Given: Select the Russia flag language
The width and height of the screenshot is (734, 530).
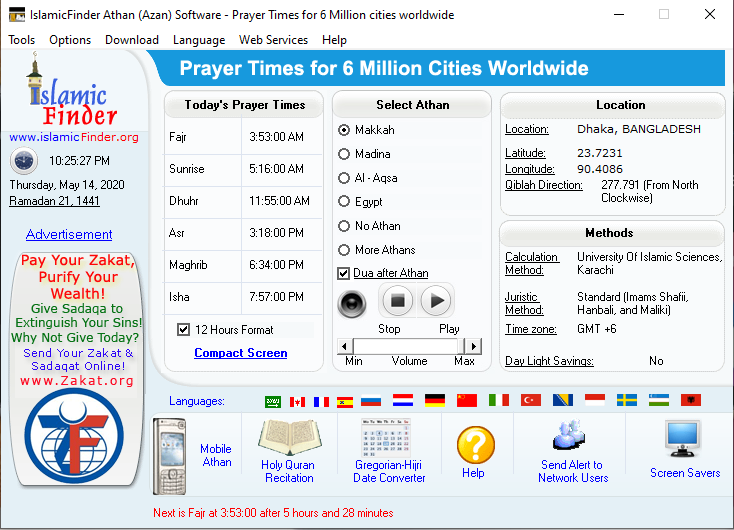Looking at the screenshot, I should (x=371, y=401).
